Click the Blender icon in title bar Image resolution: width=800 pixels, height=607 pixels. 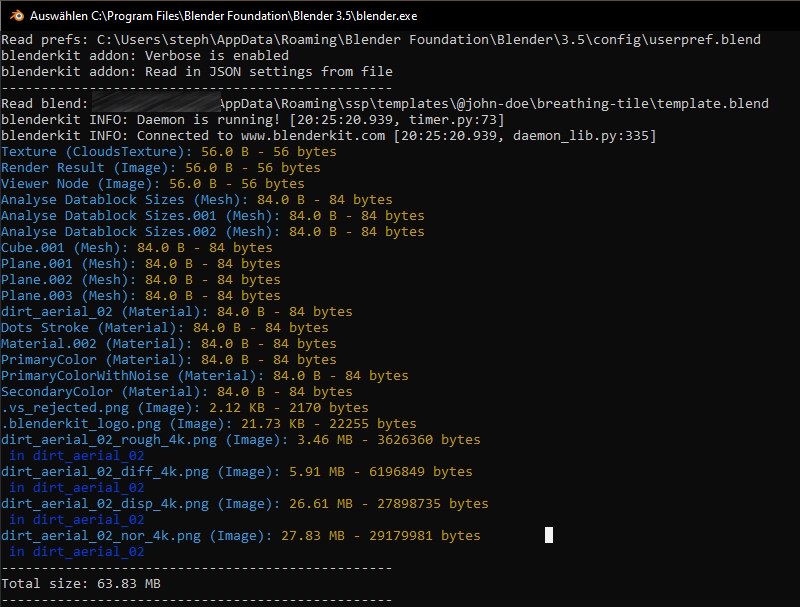(16, 15)
